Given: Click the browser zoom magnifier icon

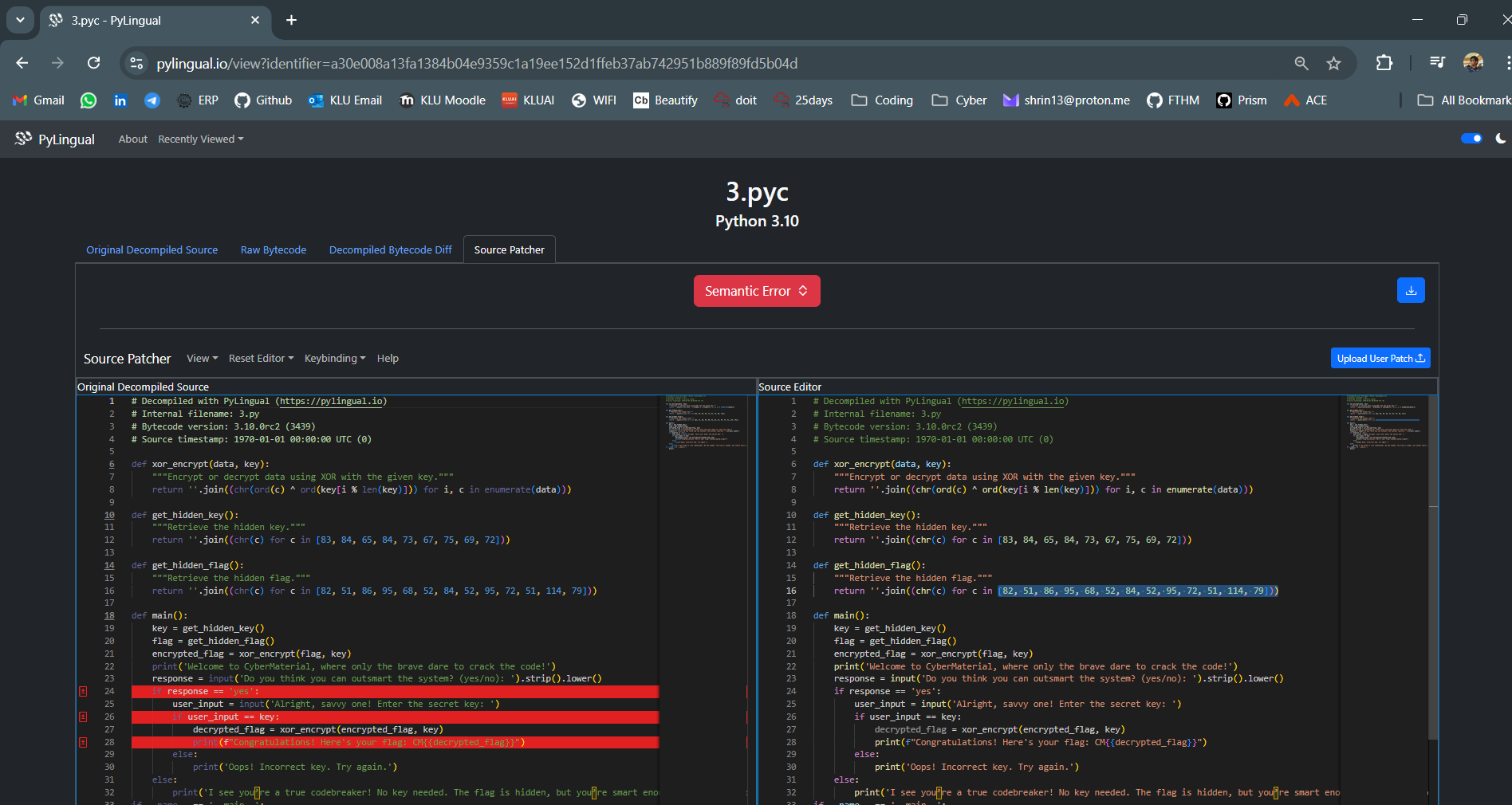Looking at the screenshot, I should [x=1301, y=64].
